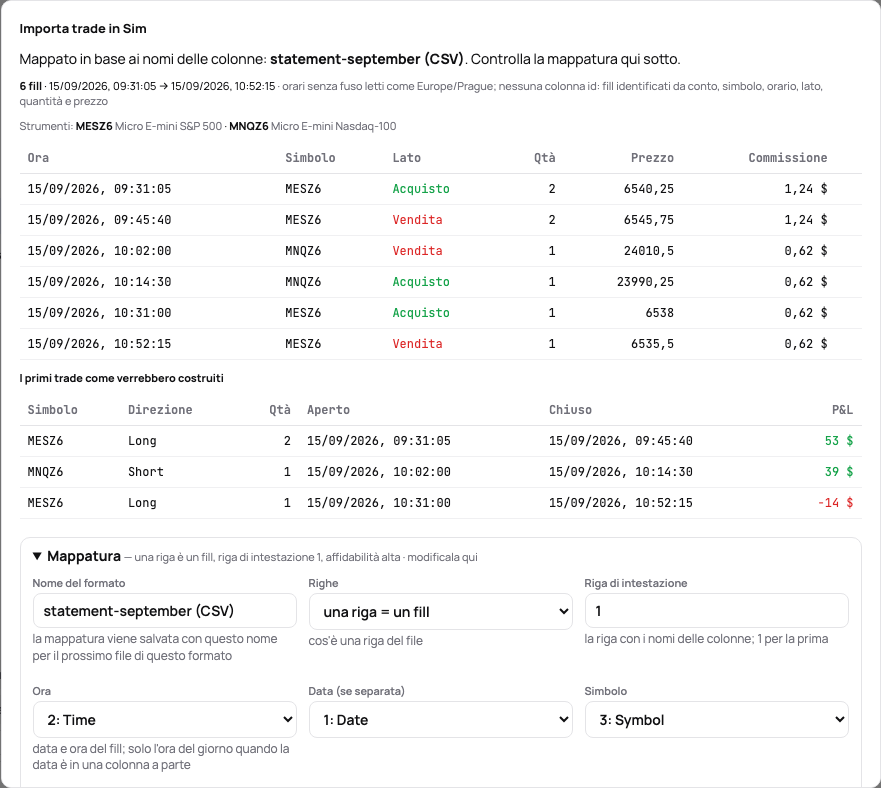Click the 'Direzione' column header
This screenshot has height=788, width=881.
tap(160, 410)
